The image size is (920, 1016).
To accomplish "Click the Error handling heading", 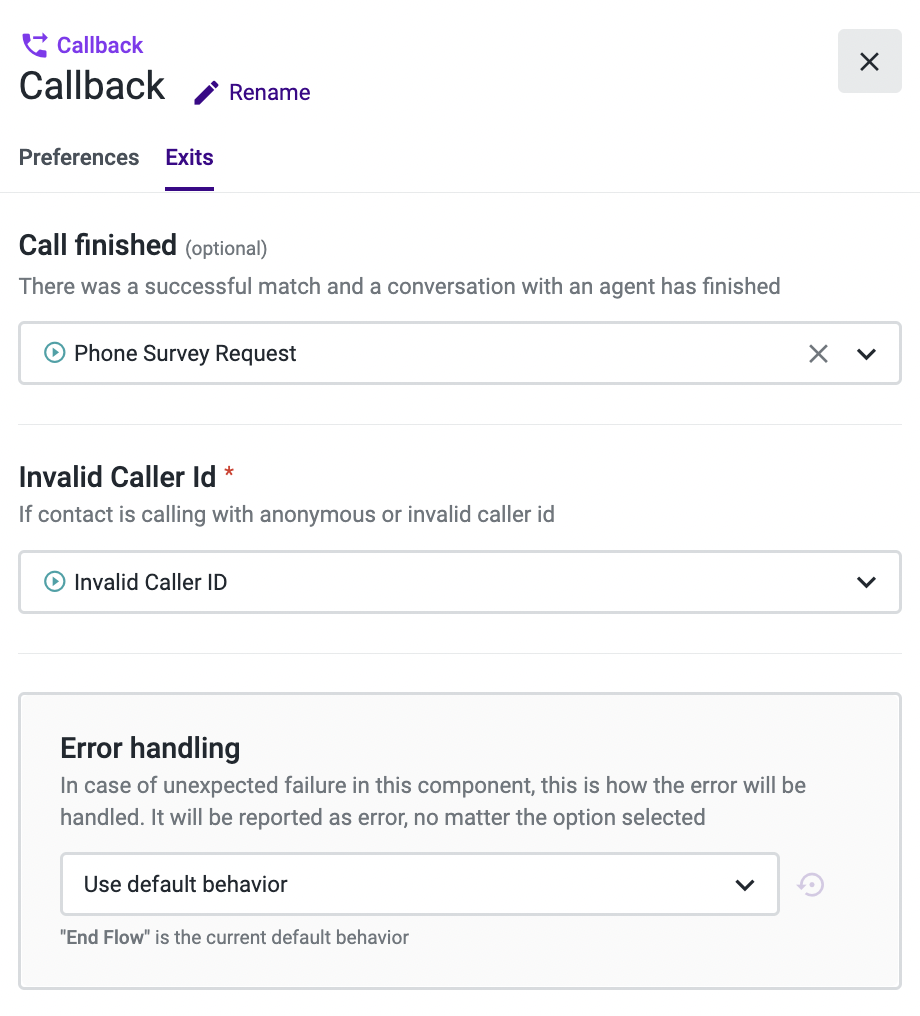I will [150, 748].
